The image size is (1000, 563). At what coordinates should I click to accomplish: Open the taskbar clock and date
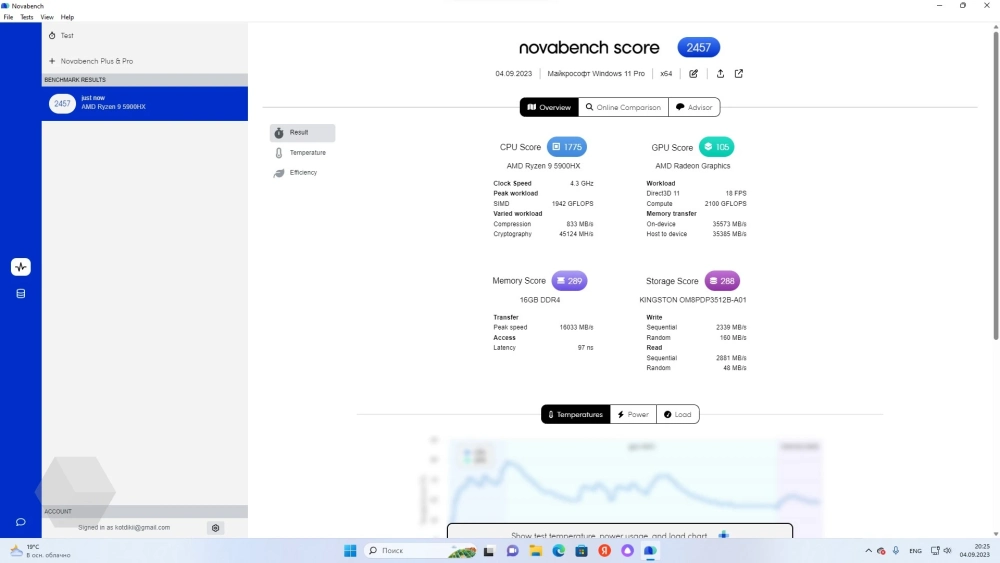tap(974, 551)
